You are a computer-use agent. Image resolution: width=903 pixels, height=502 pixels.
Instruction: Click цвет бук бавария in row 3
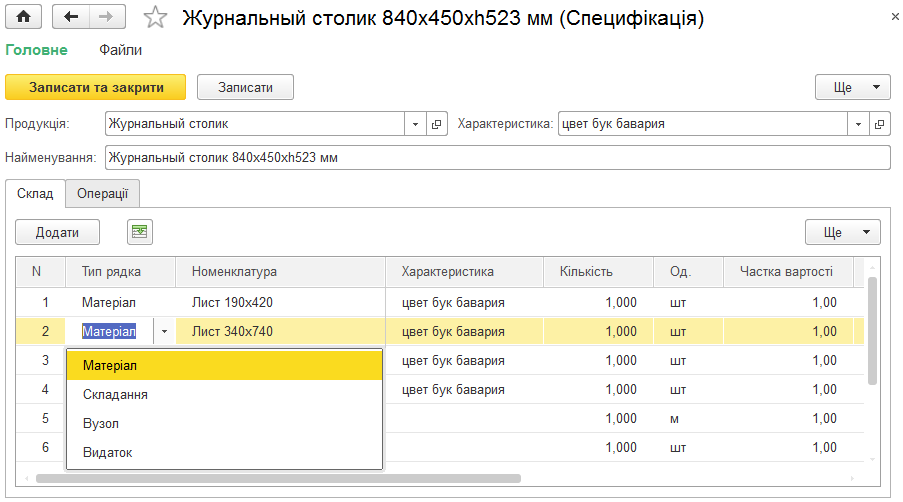[464, 360]
